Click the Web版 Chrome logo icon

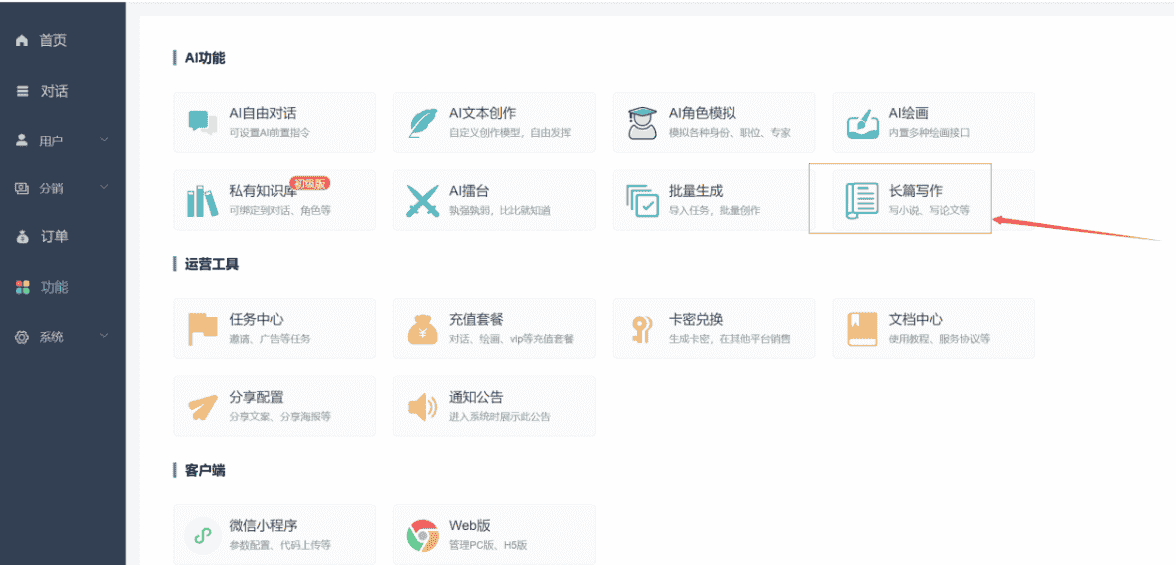[422, 536]
